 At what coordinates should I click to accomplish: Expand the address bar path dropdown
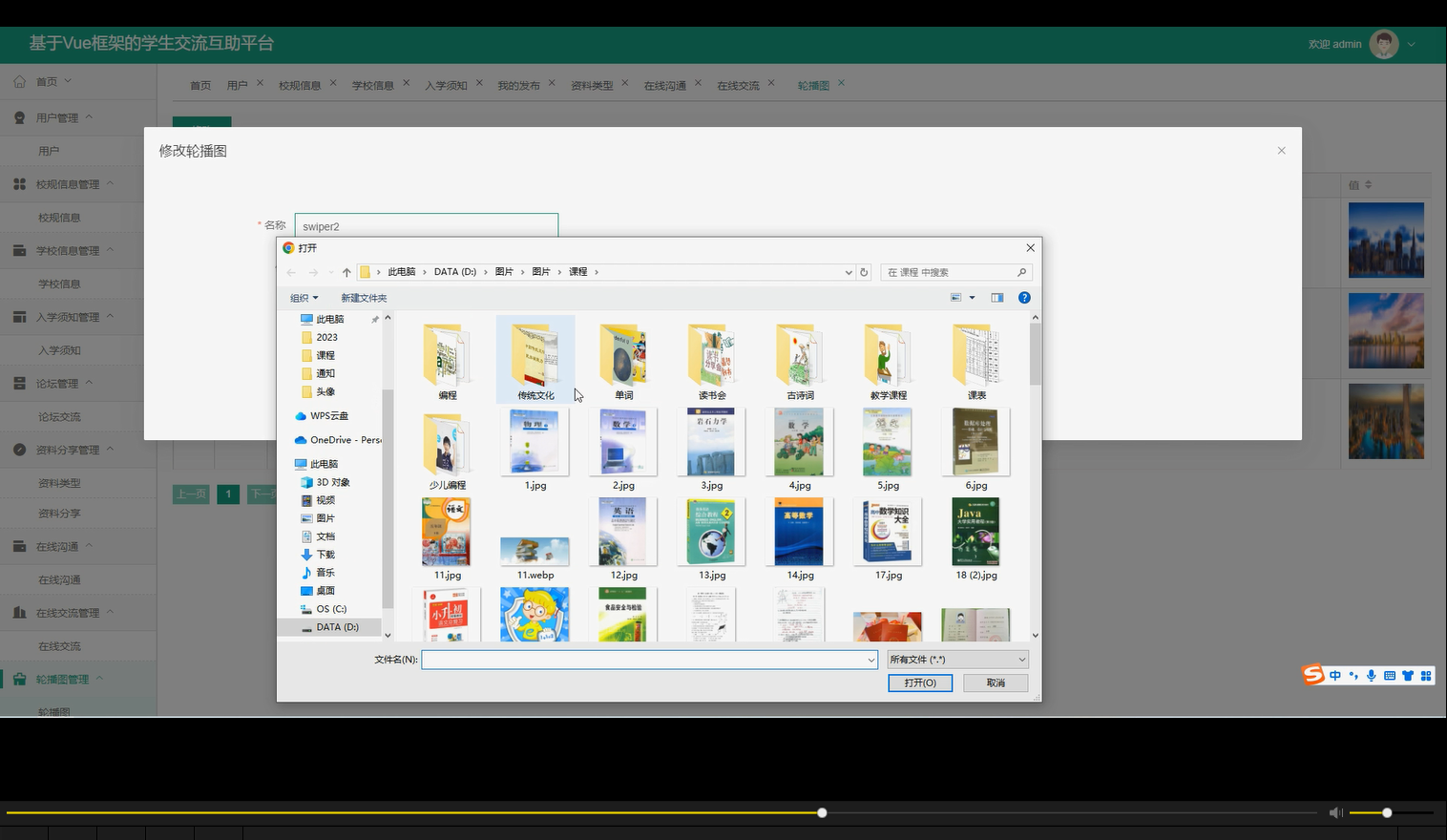pos(848,272)
